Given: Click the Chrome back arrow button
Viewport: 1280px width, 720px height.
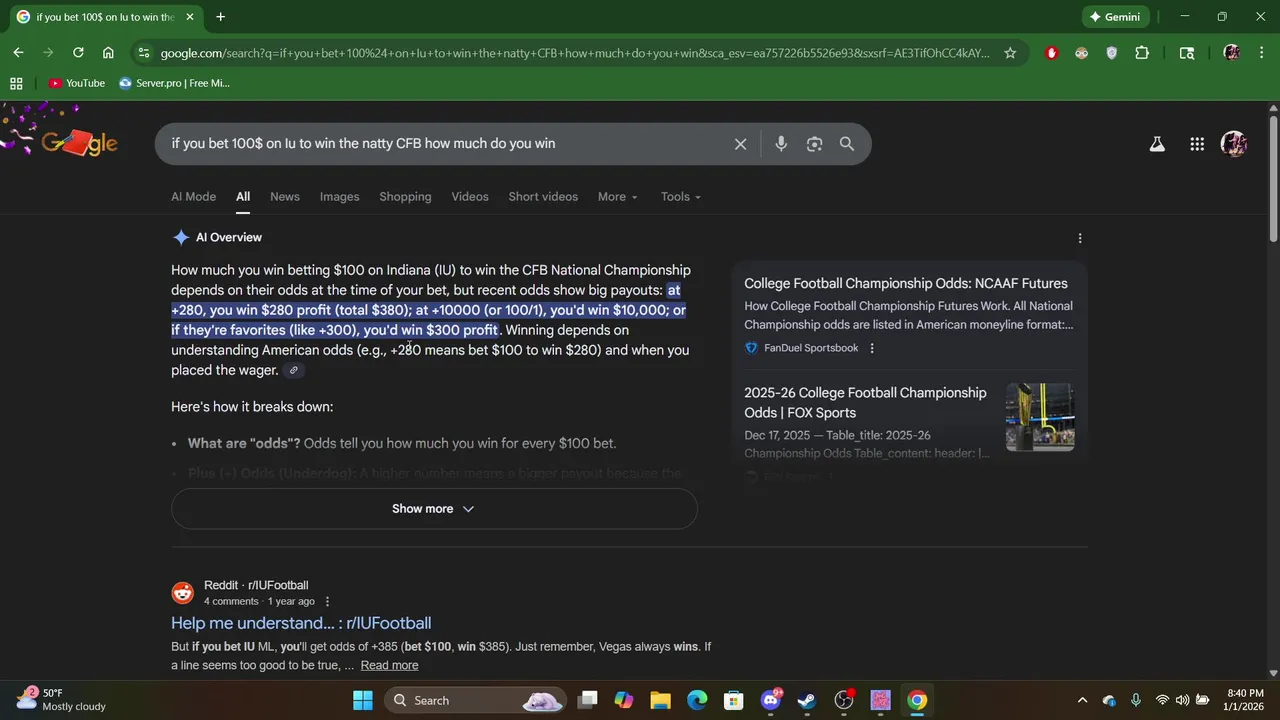Looking at the screenshot, I should click(18, 53).
